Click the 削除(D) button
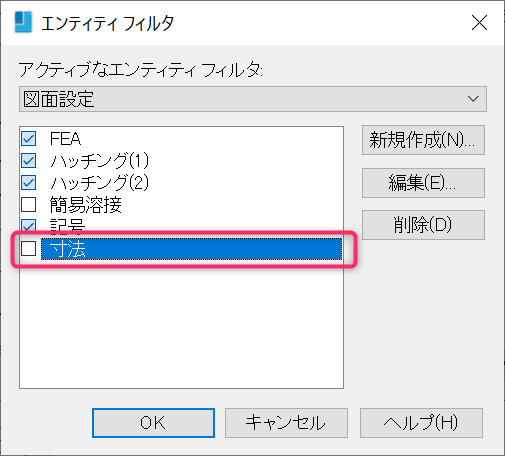Image resolution: width=505 pixels, height=456 pixels. pos(423,225)
